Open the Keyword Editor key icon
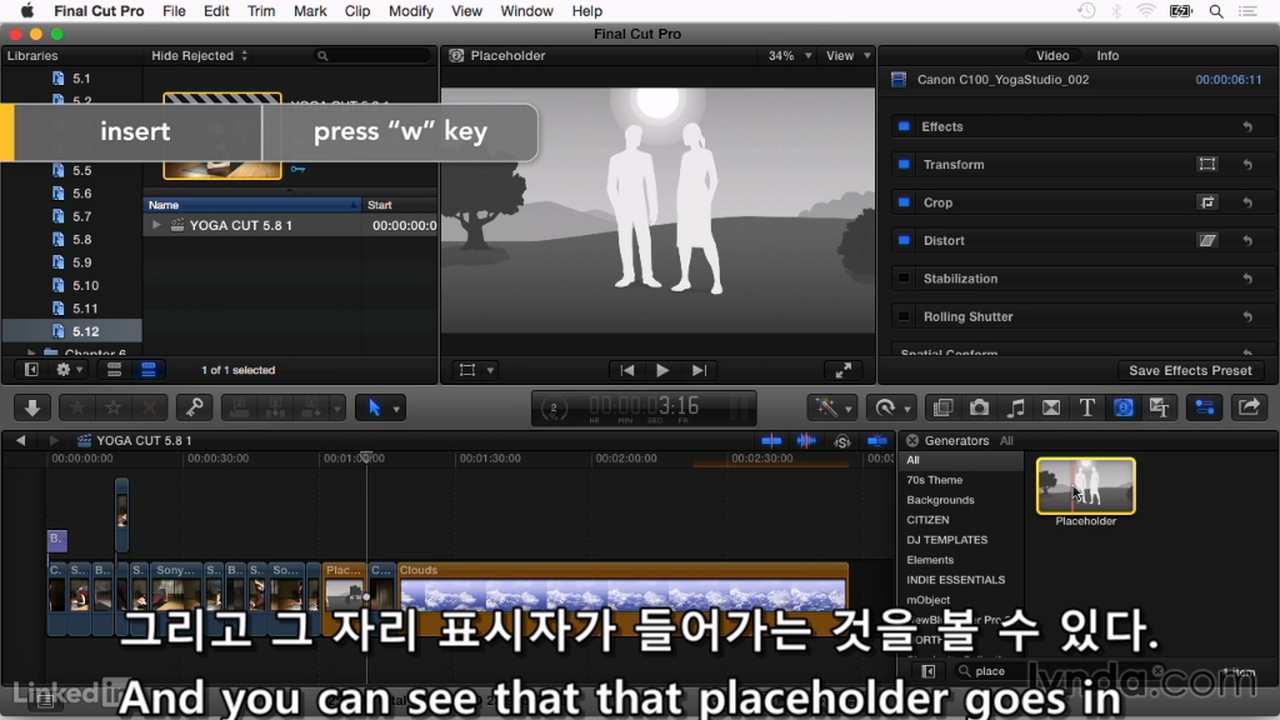The height and width of the screenshot is (720, 1280). tap(194, 407)
